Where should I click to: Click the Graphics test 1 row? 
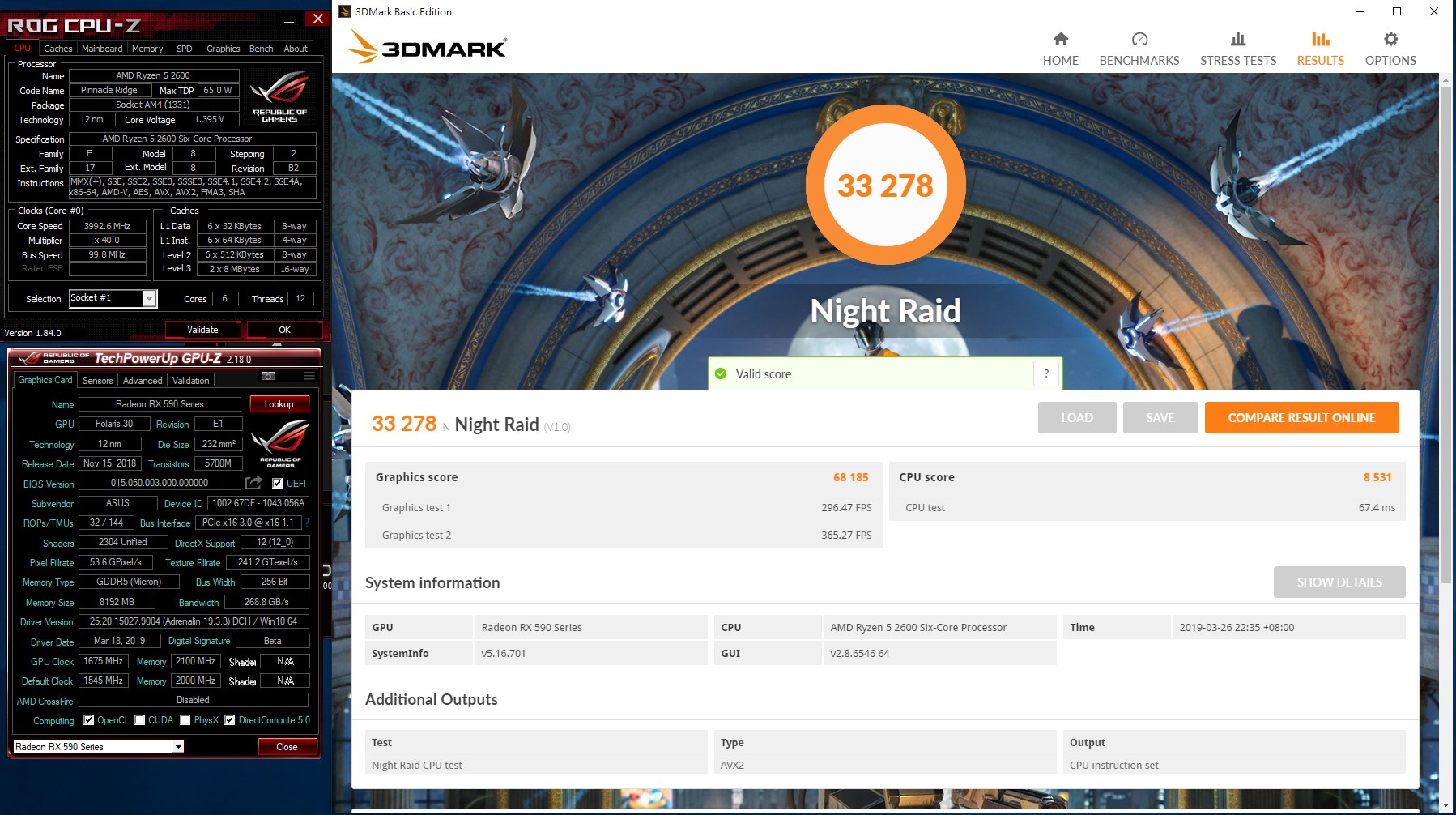point(624,507)
